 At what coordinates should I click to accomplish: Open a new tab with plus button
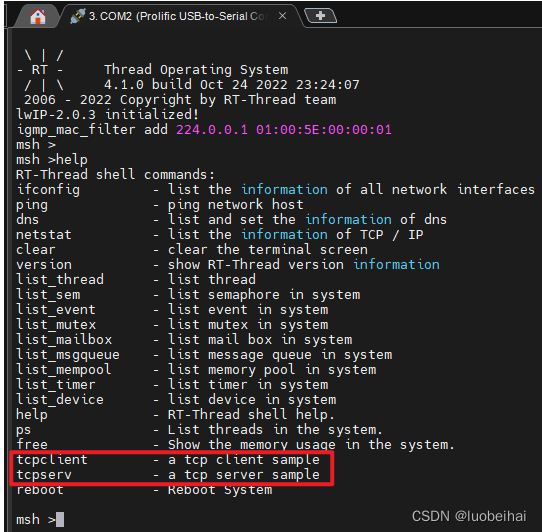pyautogui.click(x=320, y=16)
